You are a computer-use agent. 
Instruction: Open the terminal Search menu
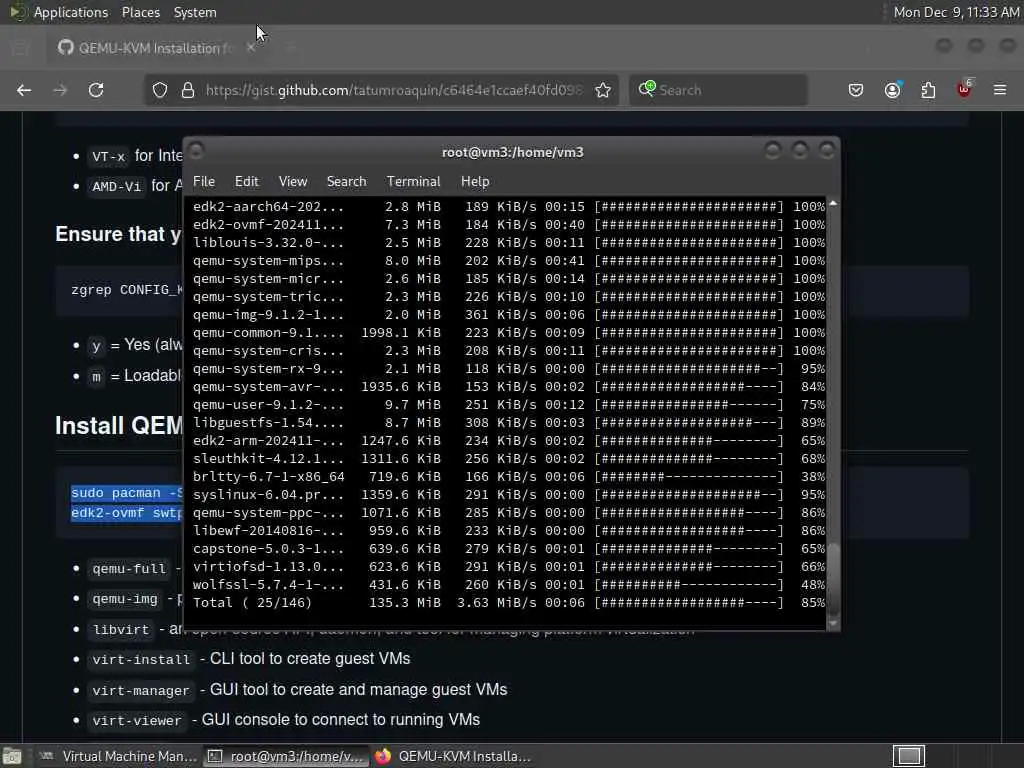[x=346, y=182]
